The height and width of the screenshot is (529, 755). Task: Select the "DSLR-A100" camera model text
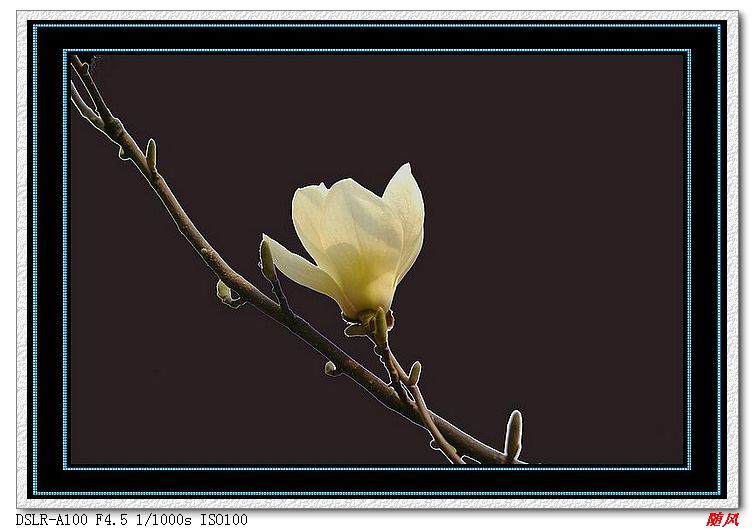(52, 520)
